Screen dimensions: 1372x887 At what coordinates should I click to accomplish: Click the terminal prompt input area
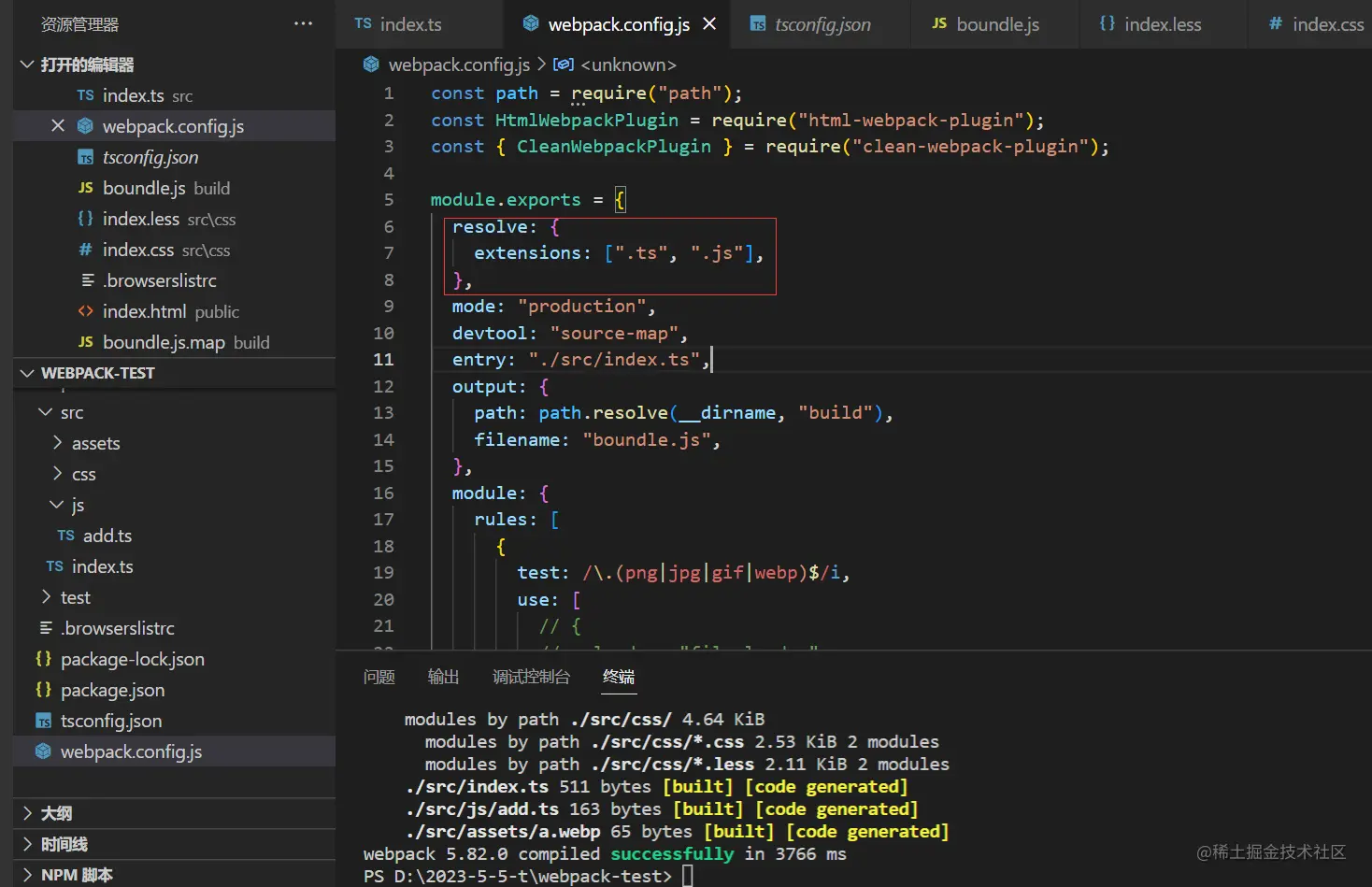[688, 876]
